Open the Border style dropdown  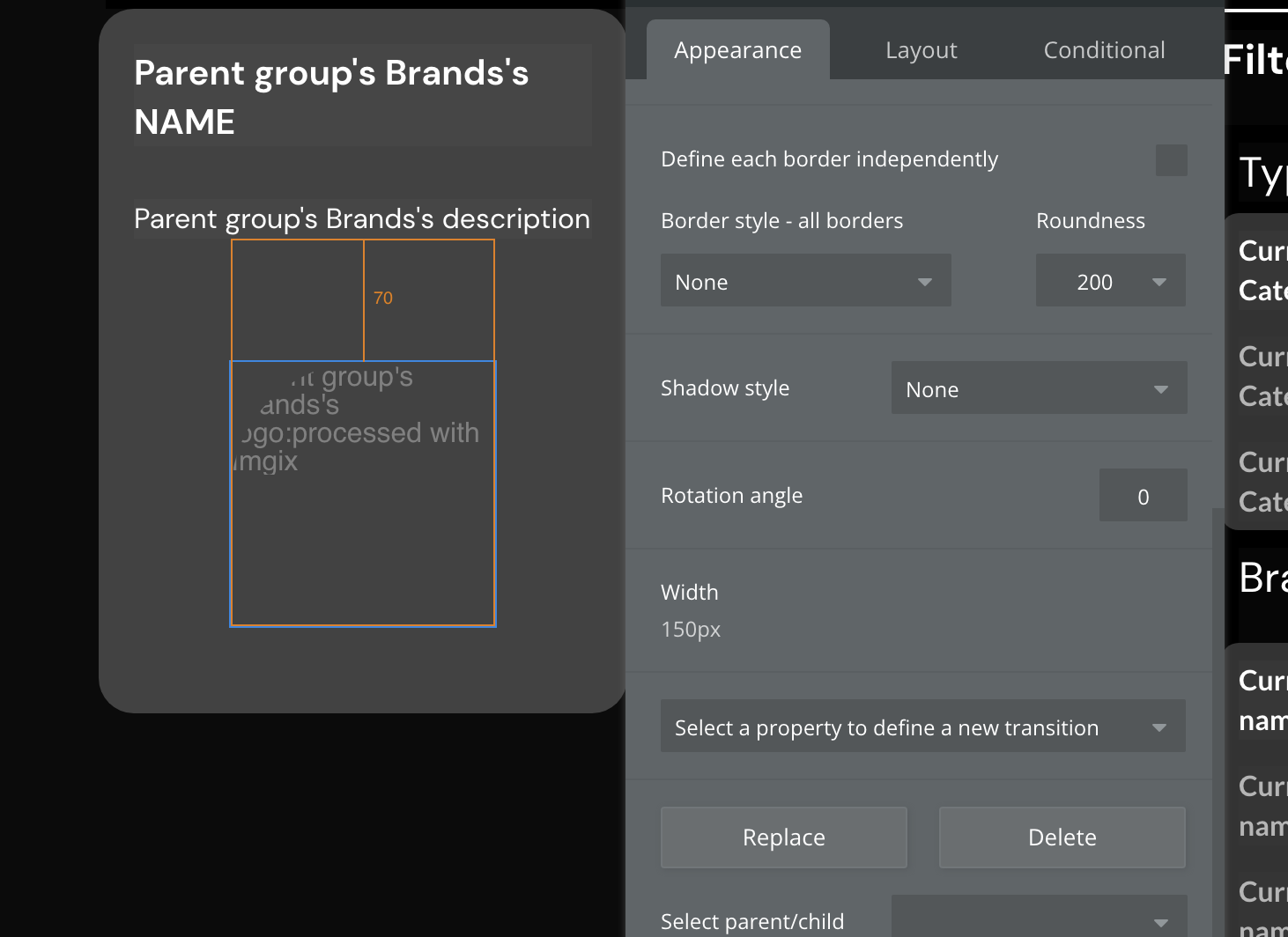[805, 281]
